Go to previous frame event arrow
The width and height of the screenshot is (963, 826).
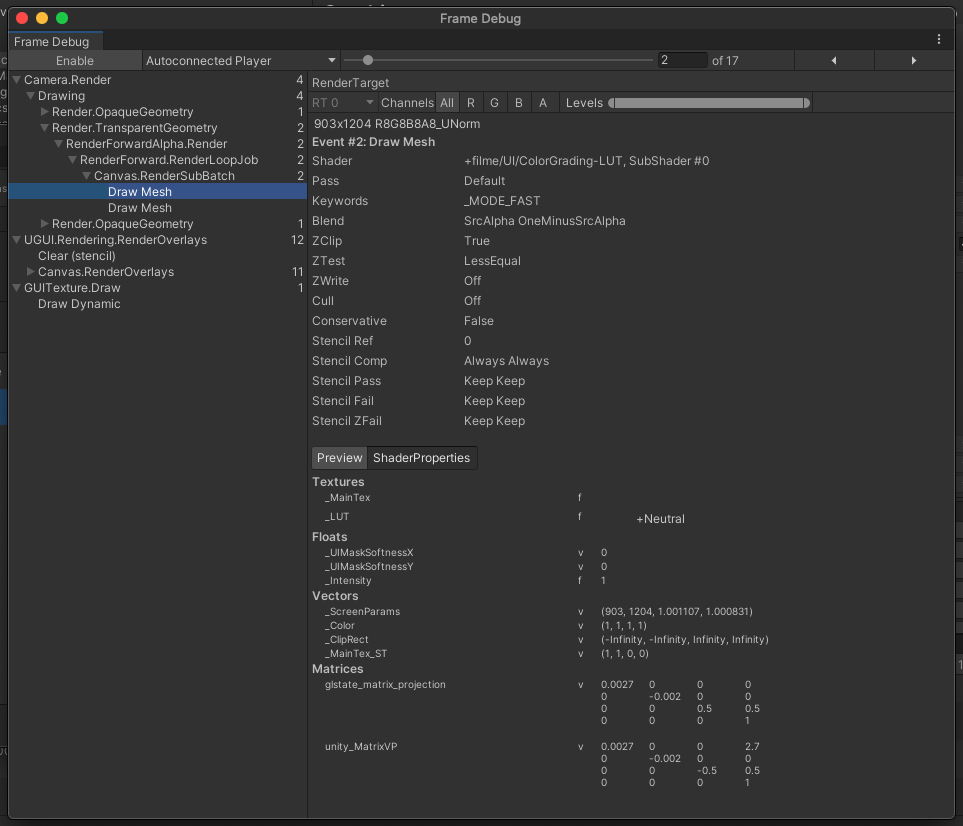pyautogui.click(x=834, y=61)
